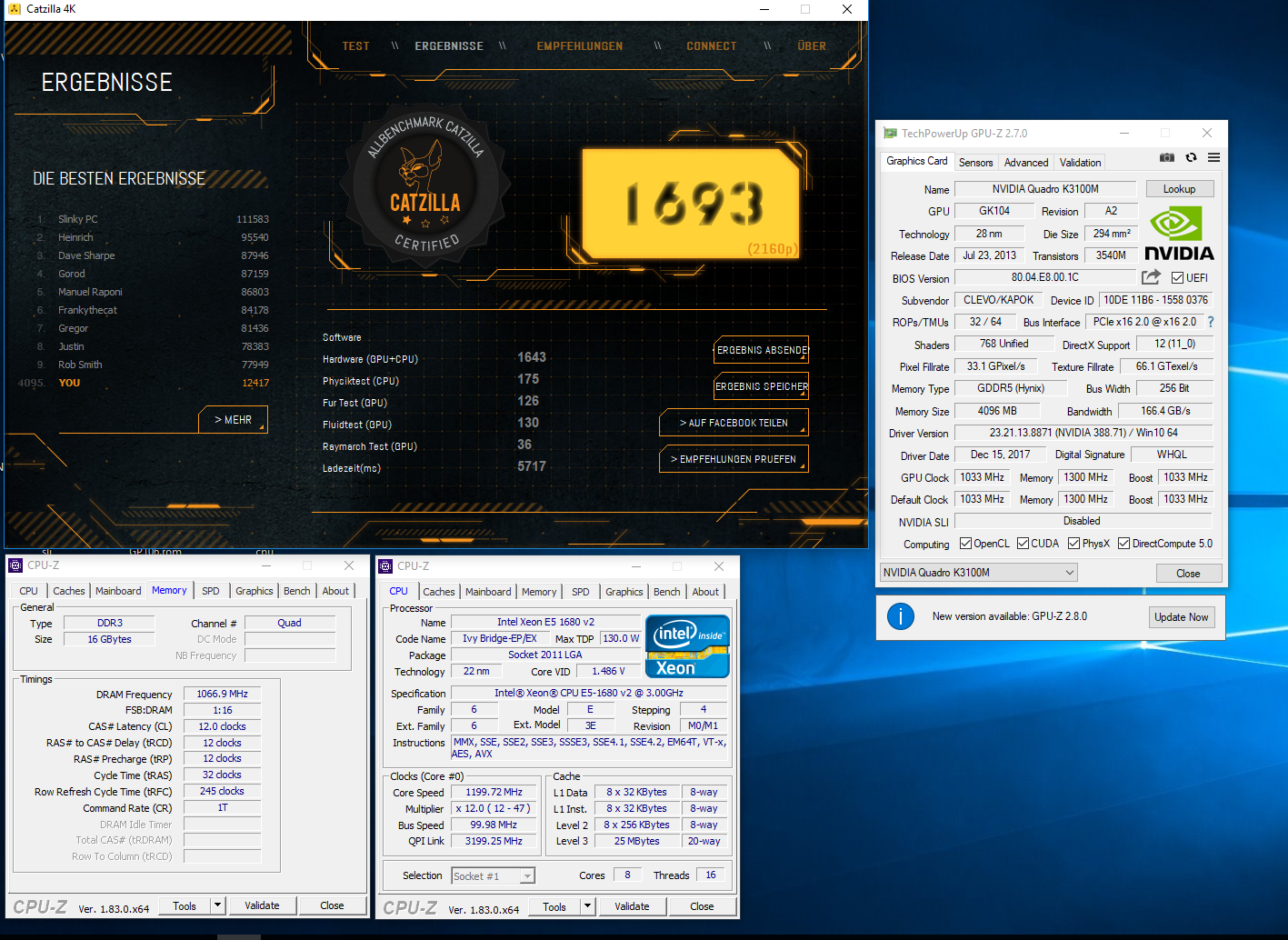Click the ERGEBNIS ABSENDEN button
1288x940 pixels.
(x=762, y=350)
